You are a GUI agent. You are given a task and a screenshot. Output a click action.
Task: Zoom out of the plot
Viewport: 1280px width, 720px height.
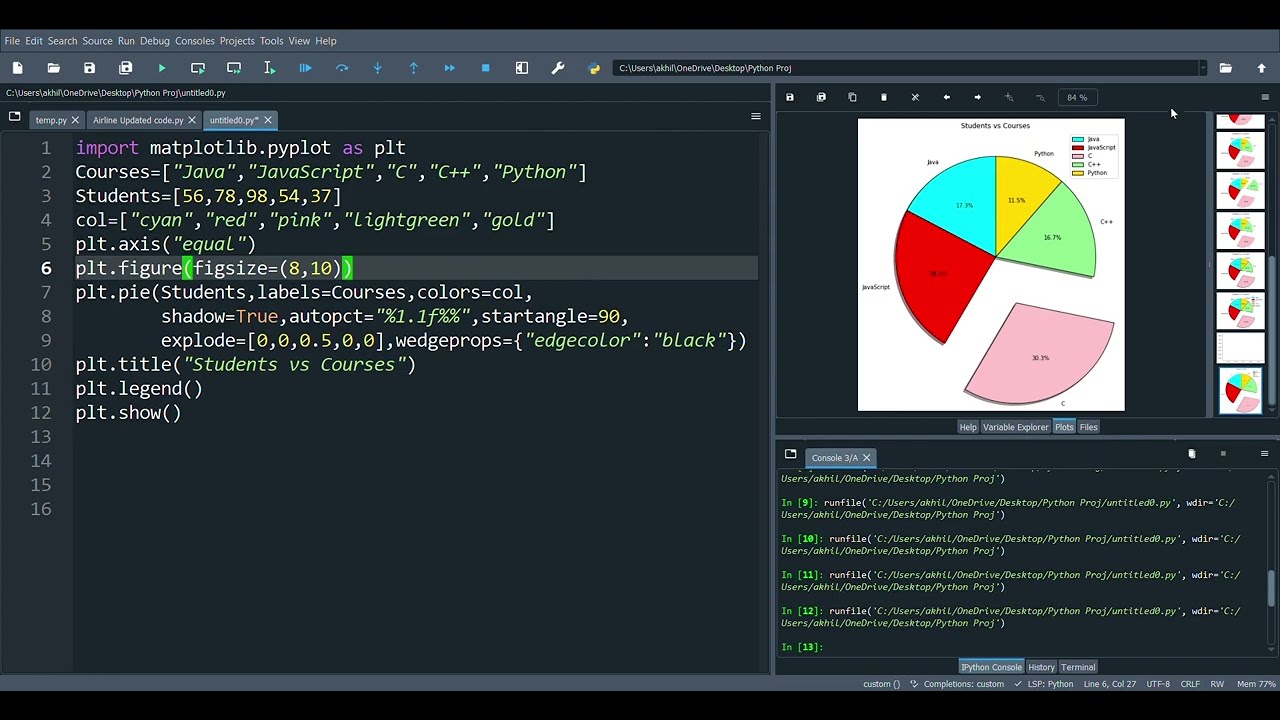[1040, 97]
